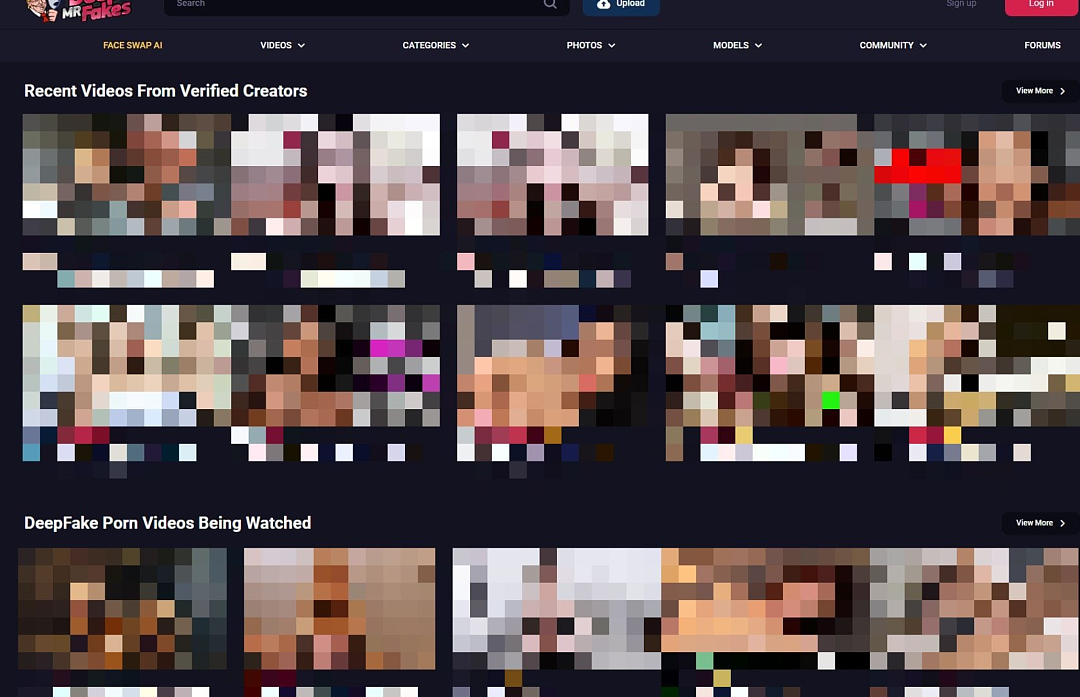Click the chevron beside Categories
Image resolution: width=1080 pixels, height=697 pixels.
[x=466, y=45]
